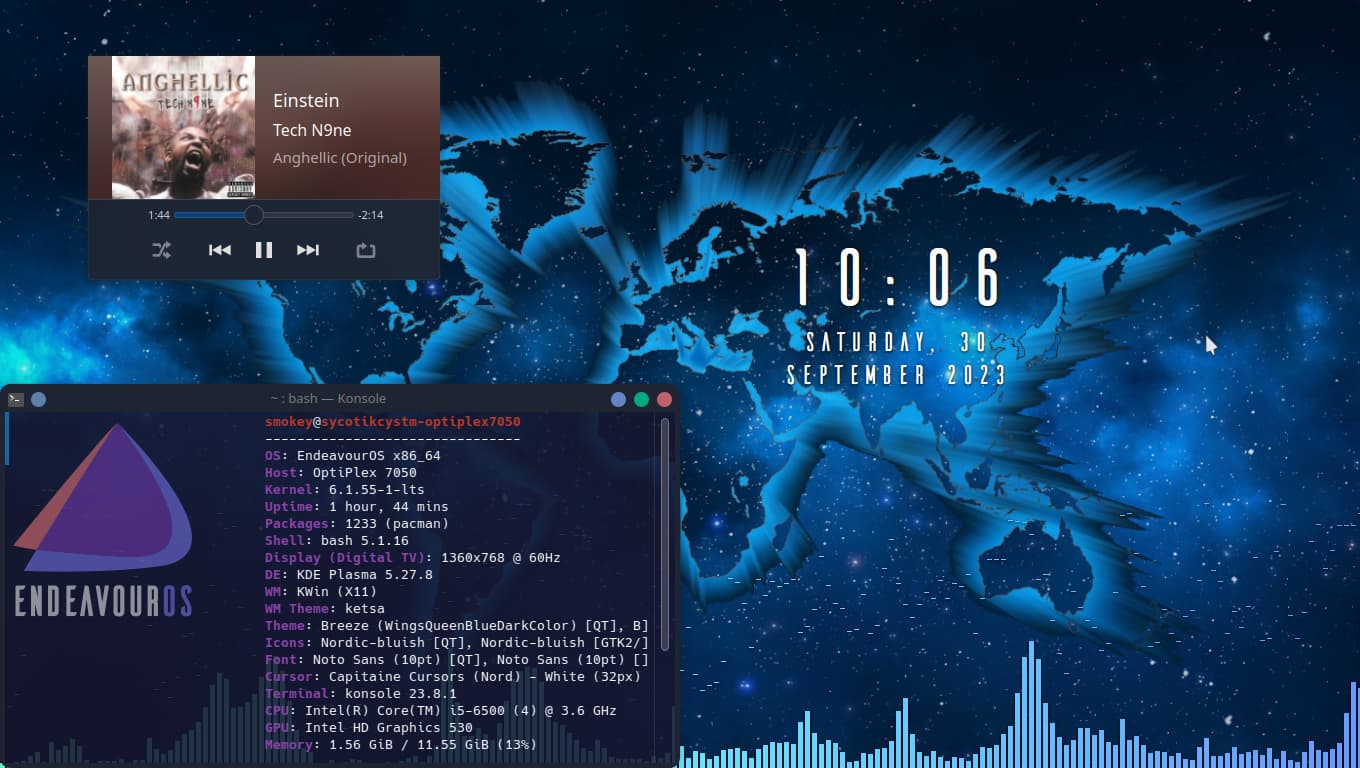
Task: Click the blue circle beside Konsole's window icon
Action: tap(38, 399)
